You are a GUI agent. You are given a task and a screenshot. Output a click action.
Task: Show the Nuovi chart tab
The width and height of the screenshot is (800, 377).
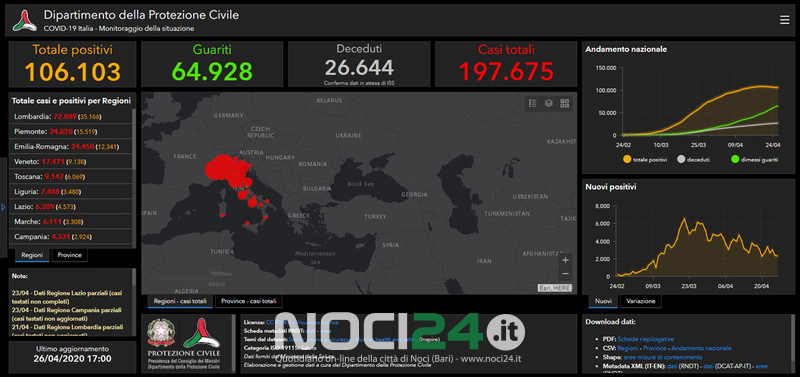point(603,301)
